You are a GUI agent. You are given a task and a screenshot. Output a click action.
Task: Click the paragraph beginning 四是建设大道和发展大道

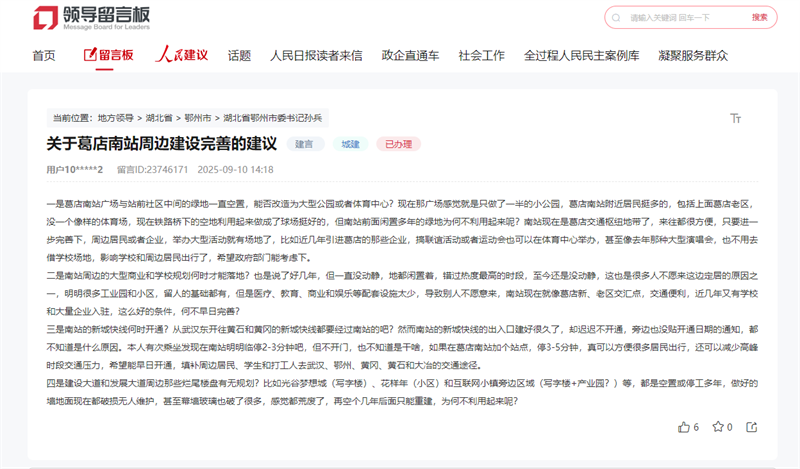[x=402, y=392]
